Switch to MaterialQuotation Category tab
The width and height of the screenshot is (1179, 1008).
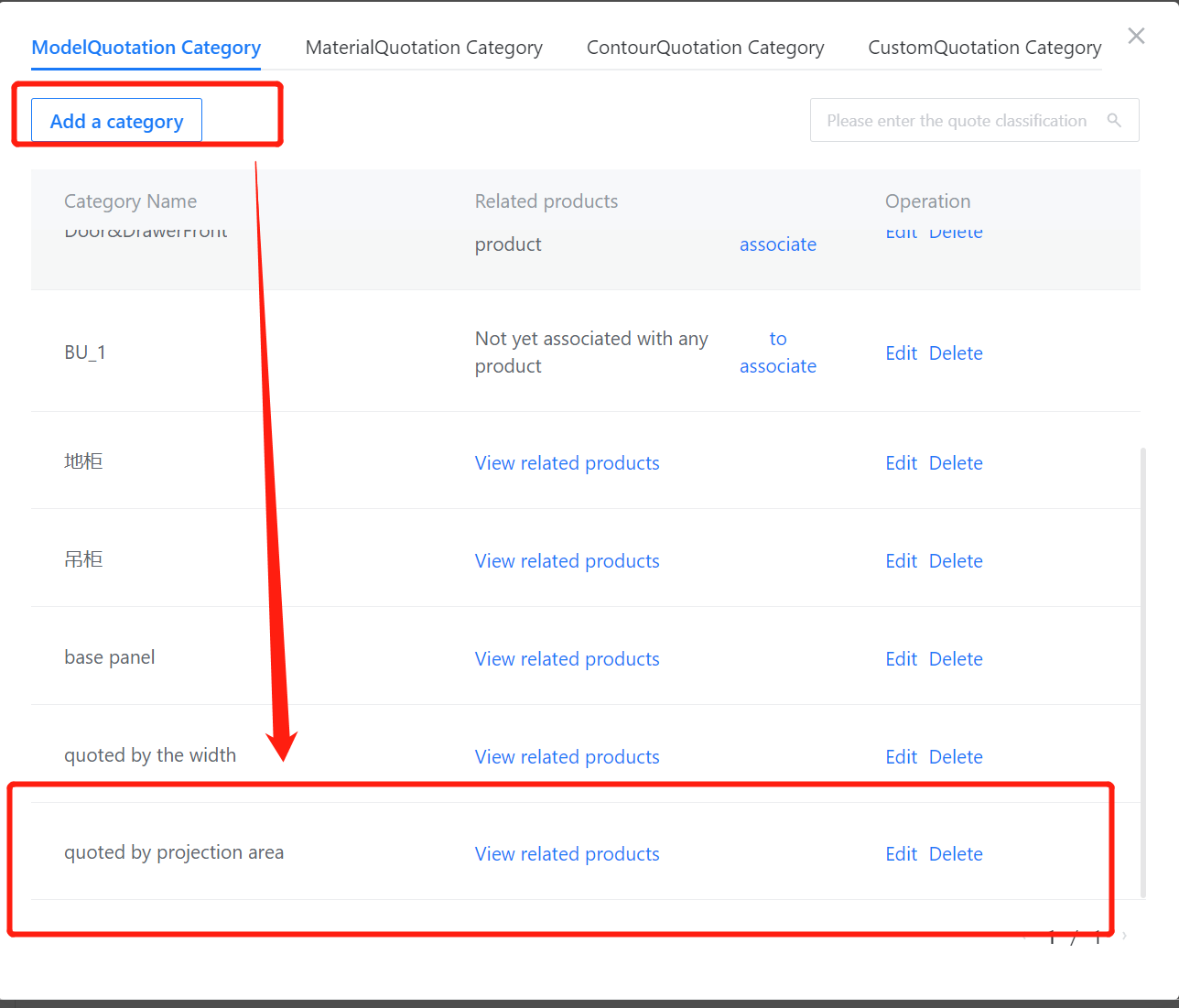[424, 48]
